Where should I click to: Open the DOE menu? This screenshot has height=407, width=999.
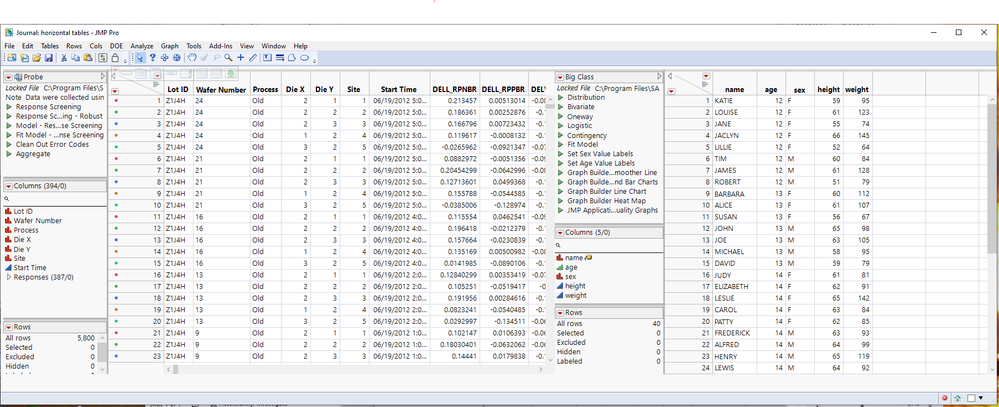(x=116, y=46)
